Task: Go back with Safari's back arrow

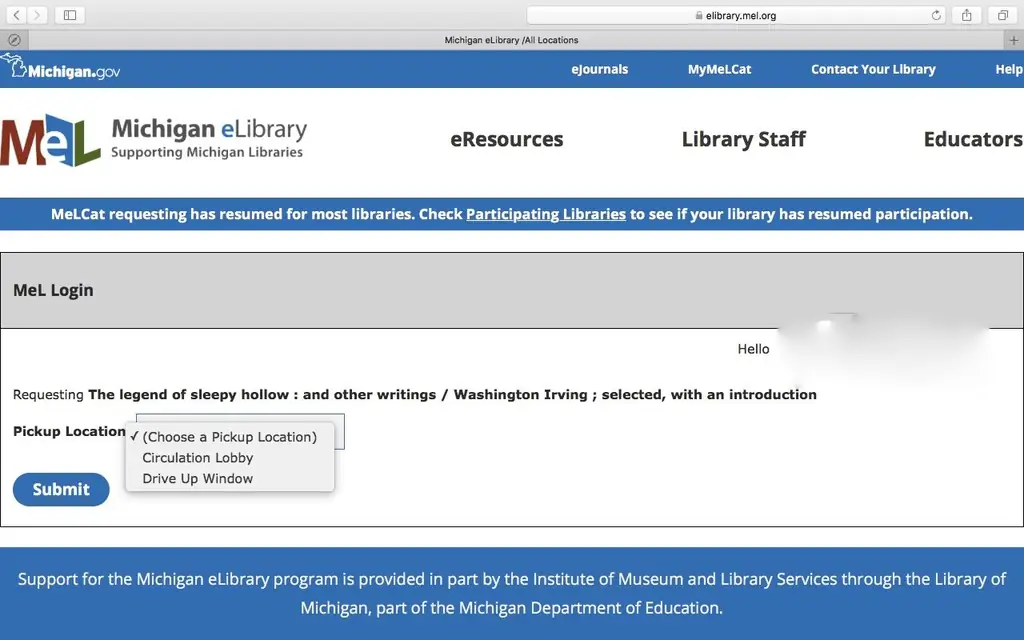Action: point(16,15)
